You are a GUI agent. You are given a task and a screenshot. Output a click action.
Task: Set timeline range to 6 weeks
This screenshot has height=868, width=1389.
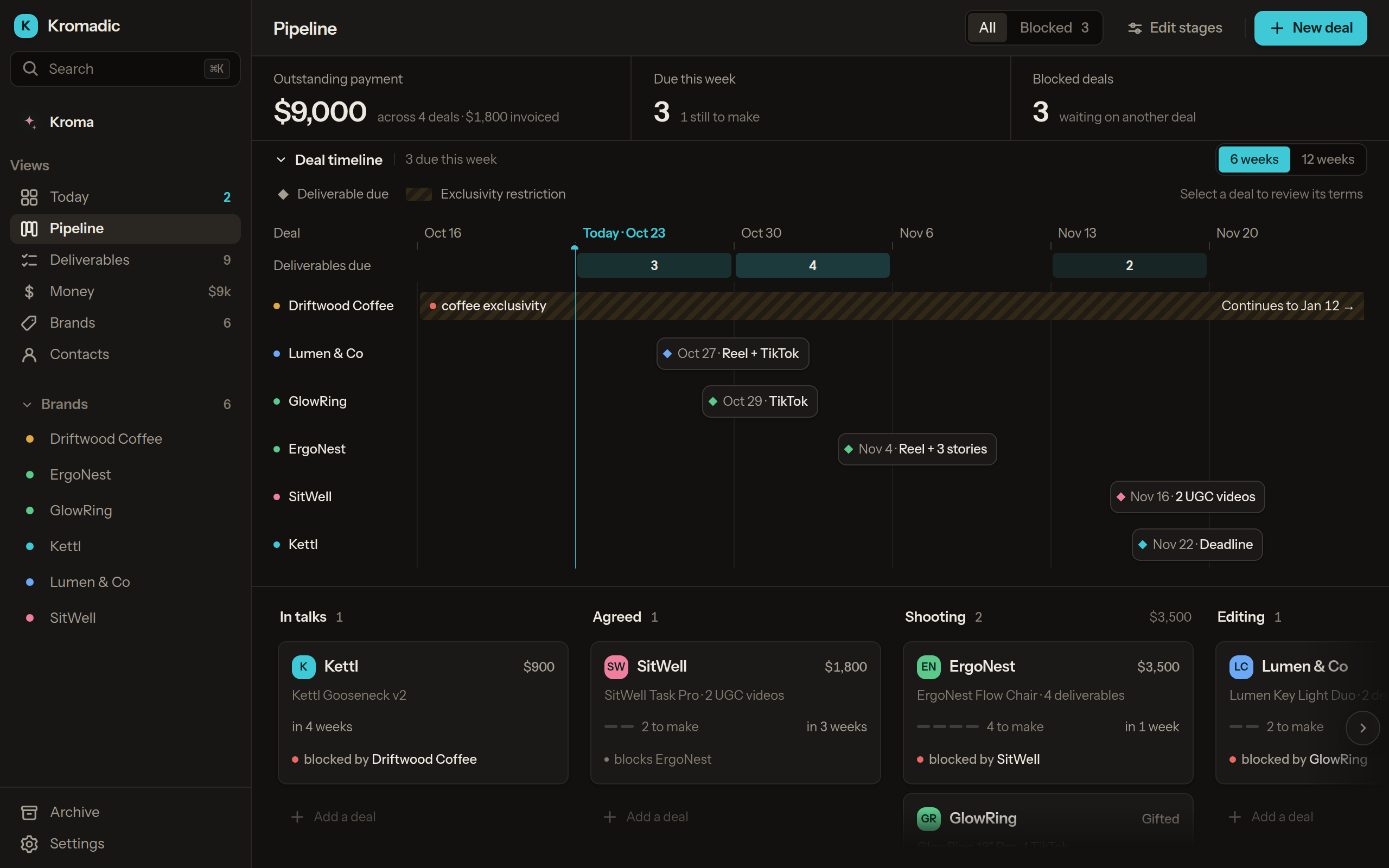(x=1254, y=159)
